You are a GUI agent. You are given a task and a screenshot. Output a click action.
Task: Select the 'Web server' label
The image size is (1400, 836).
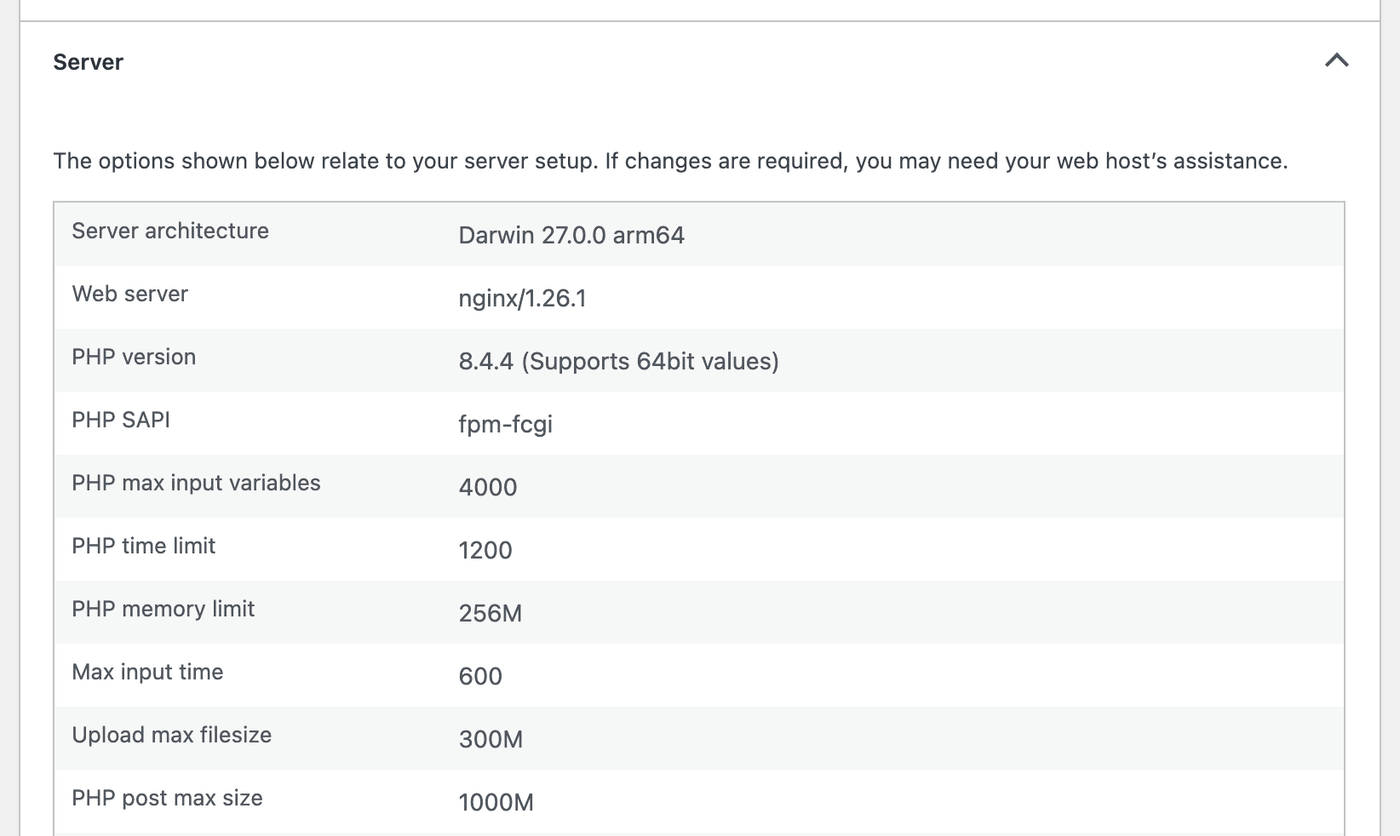click(x=130, y=294)
